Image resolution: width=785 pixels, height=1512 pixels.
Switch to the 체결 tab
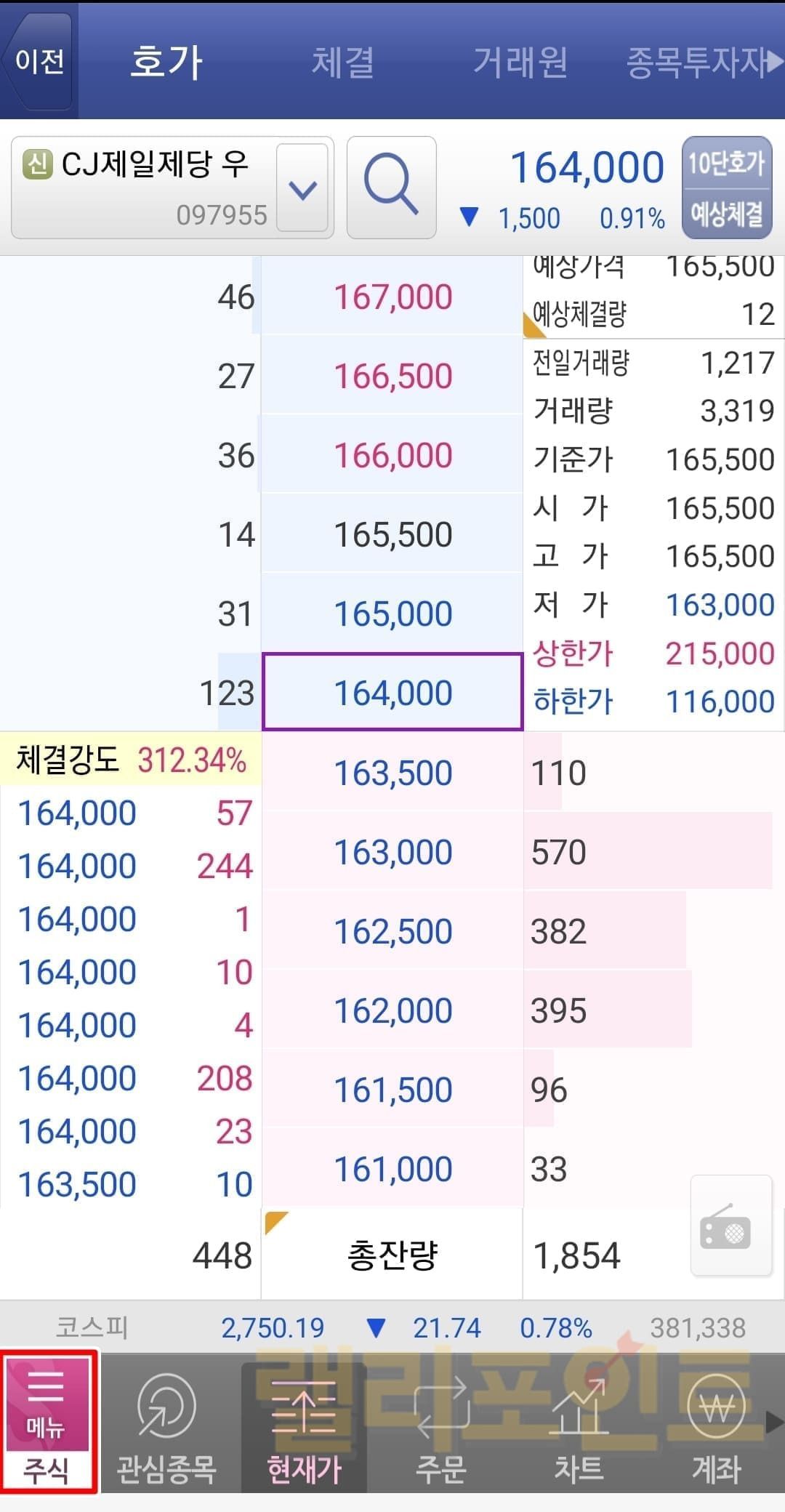pos(342,62)
